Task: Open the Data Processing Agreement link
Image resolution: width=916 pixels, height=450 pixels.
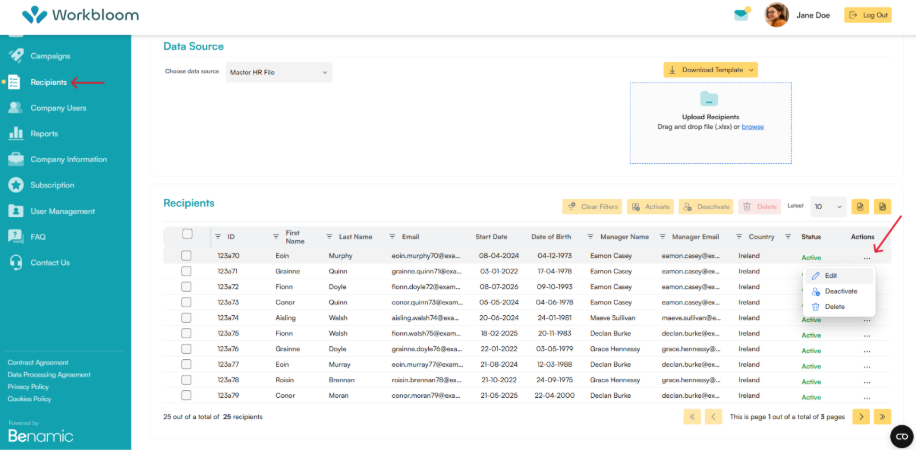Action: click(49, 375)
